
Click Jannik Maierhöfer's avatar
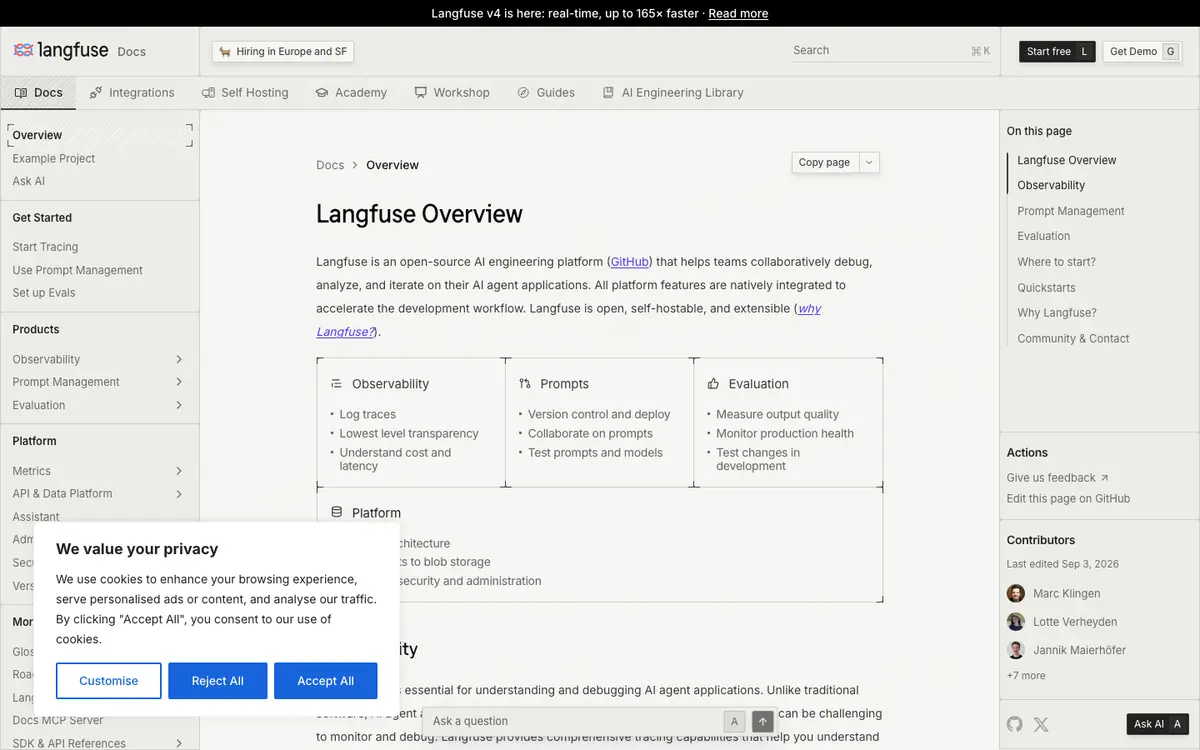tap(1016, 650)
